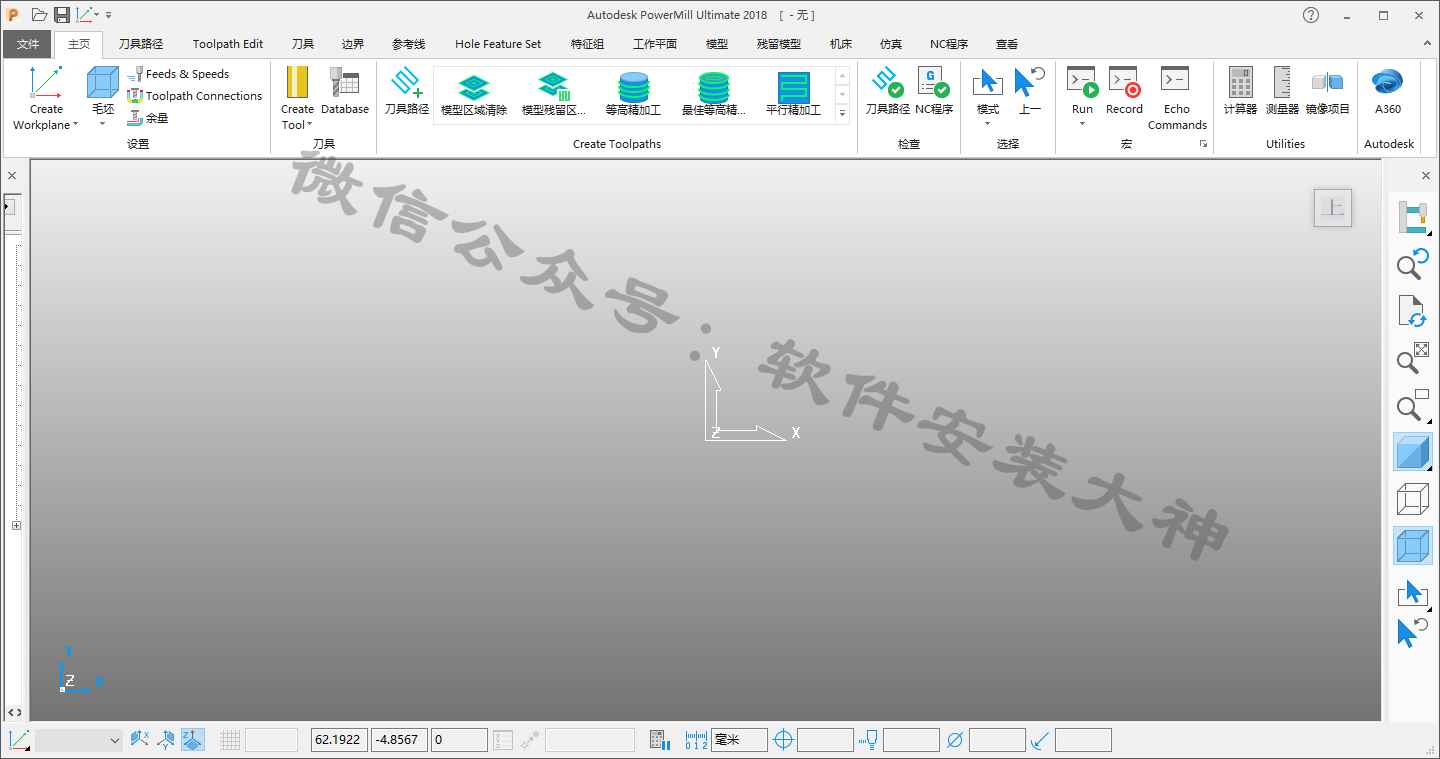
Task: Switch to the 刀具路径 ribbon tab
Action: point(141,44)
